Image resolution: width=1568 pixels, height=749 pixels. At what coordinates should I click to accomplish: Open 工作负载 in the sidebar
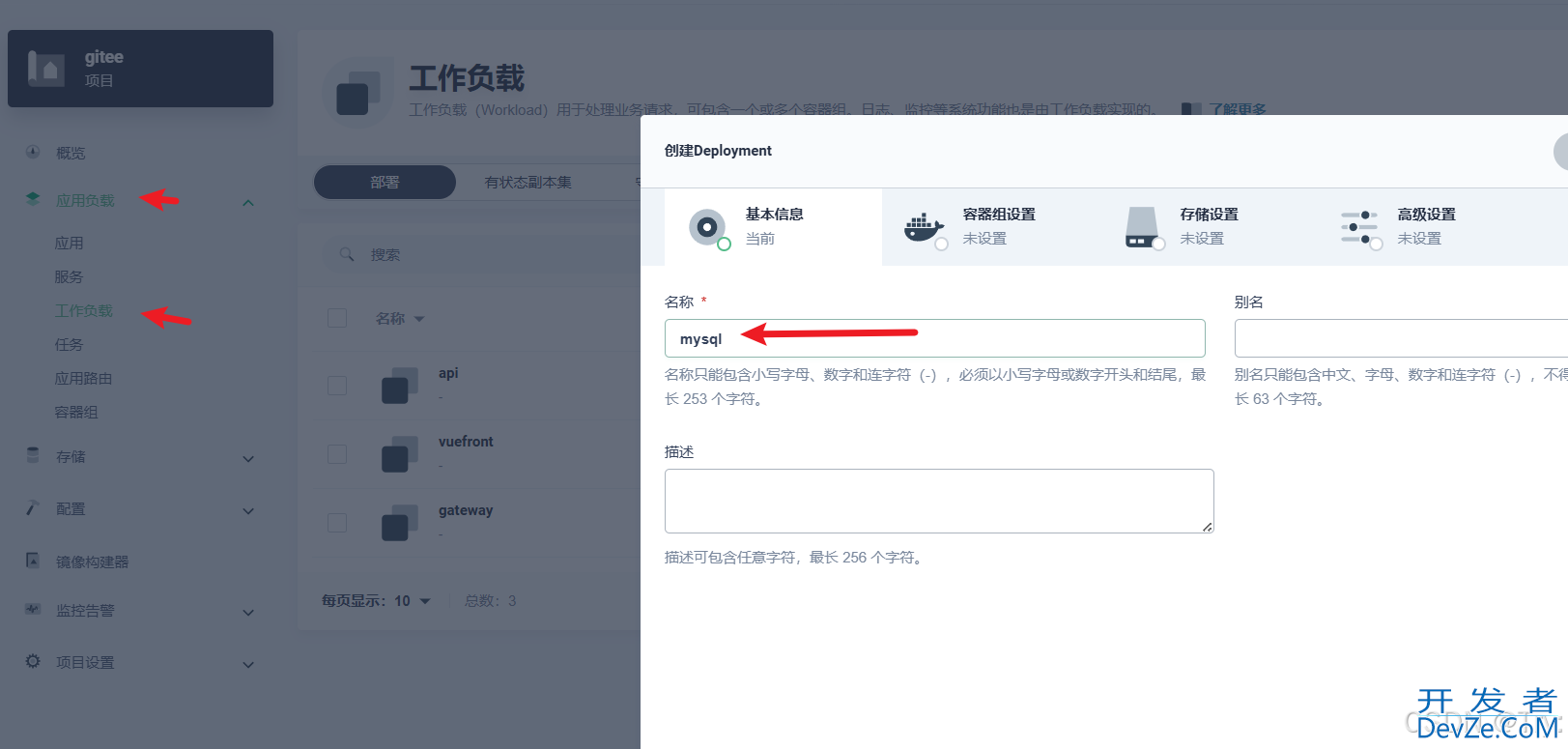tap(84, 310)
